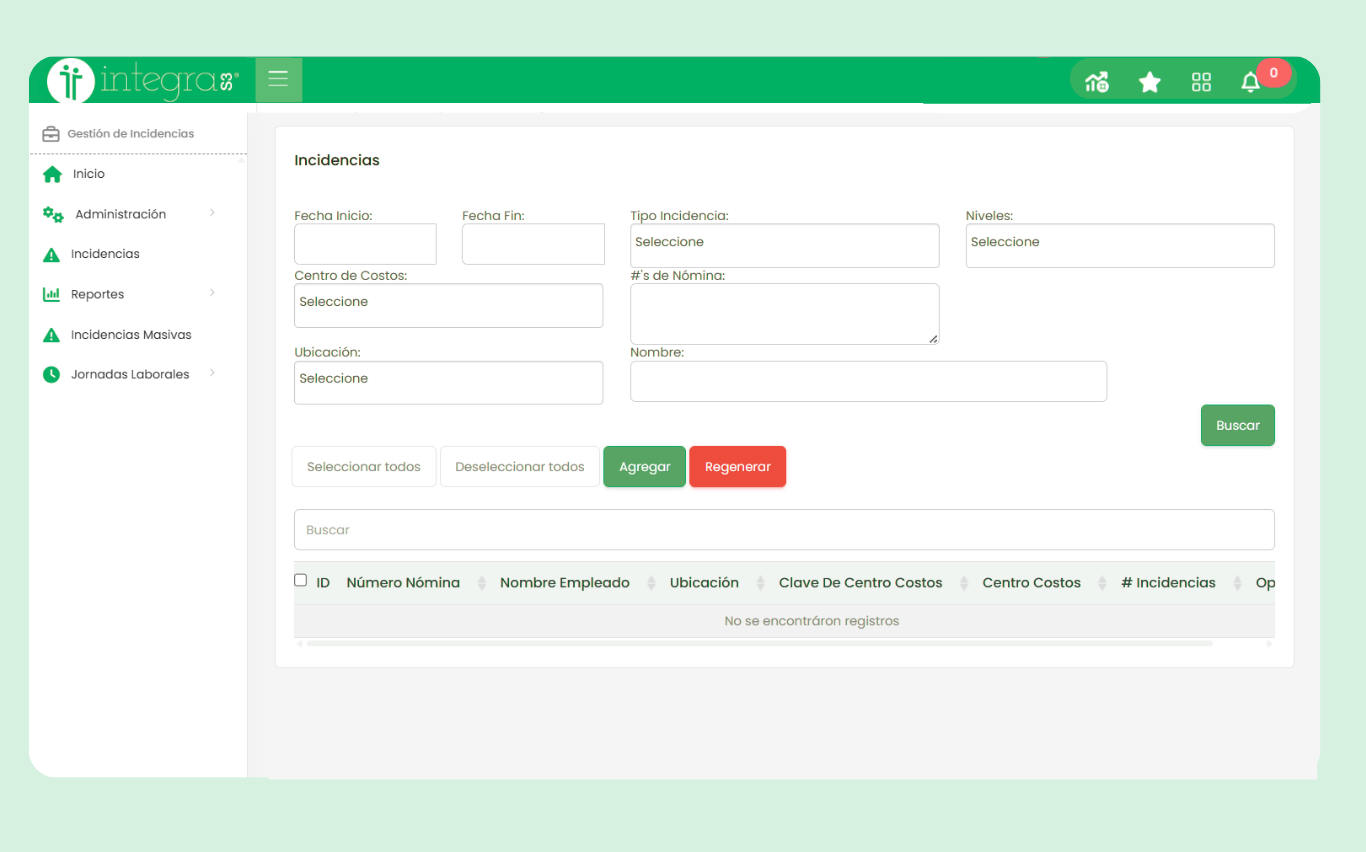This screenshot has height=852, width=1366.
Task: Sort by Nombre Empleado column arrows
Action: click(x=652, y=583)
